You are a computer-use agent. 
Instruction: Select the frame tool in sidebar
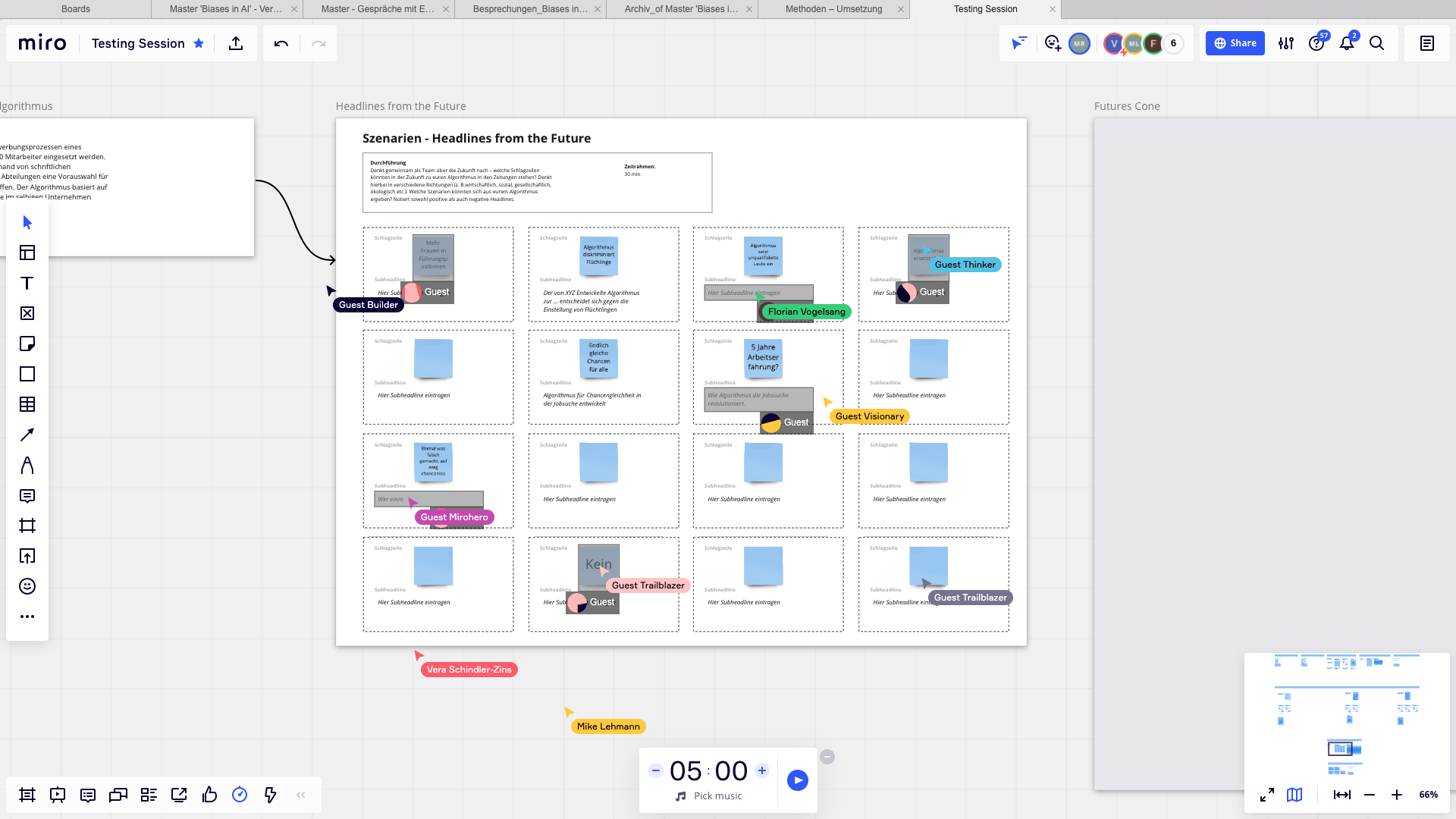[27, 526]
